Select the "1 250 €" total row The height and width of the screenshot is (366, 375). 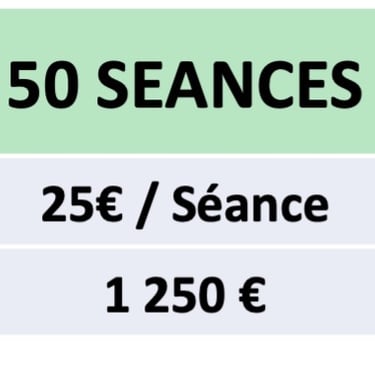click(x=187, y=292)
